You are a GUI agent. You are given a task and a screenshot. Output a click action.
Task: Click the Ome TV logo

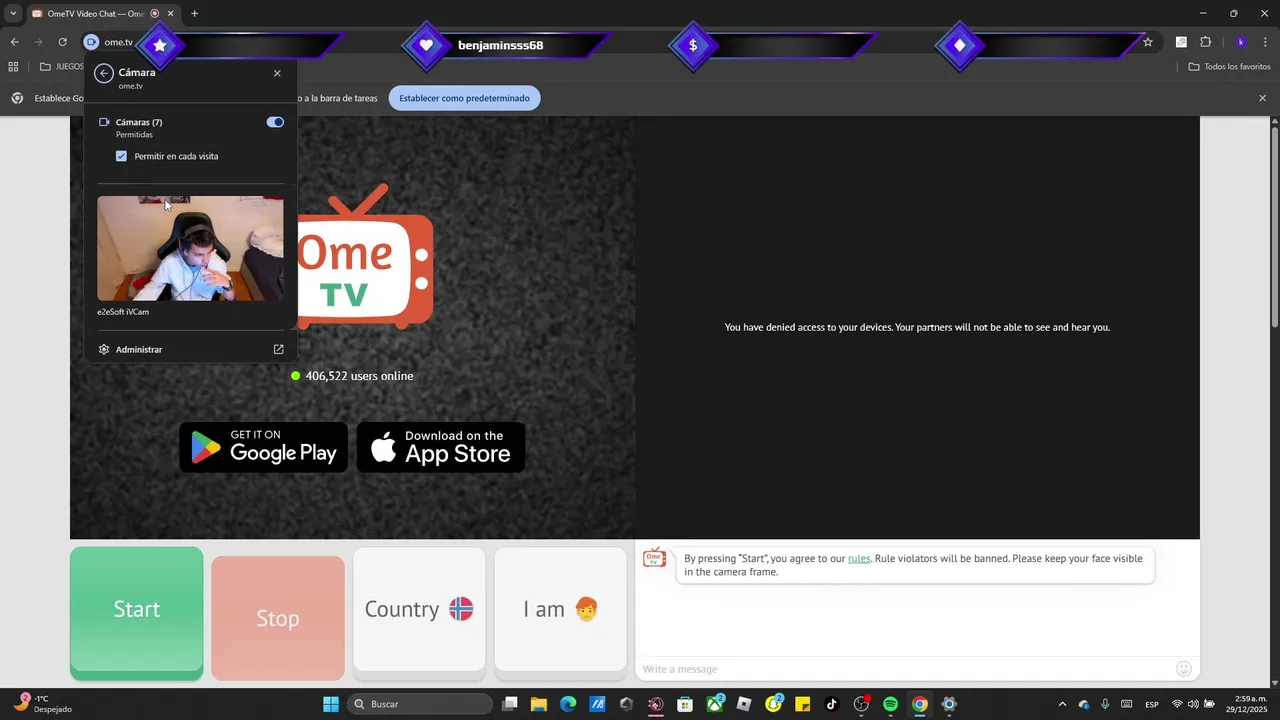click(x=365, y=257)
